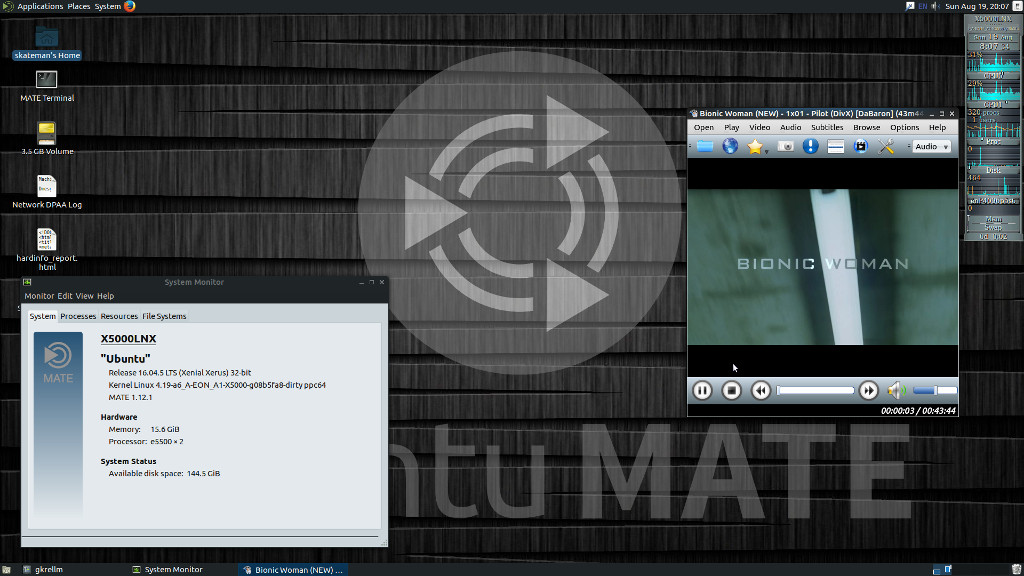Click the Bionic Woman video display area
This screenshot has height=576, width=1024.
(x=823, y=266)
